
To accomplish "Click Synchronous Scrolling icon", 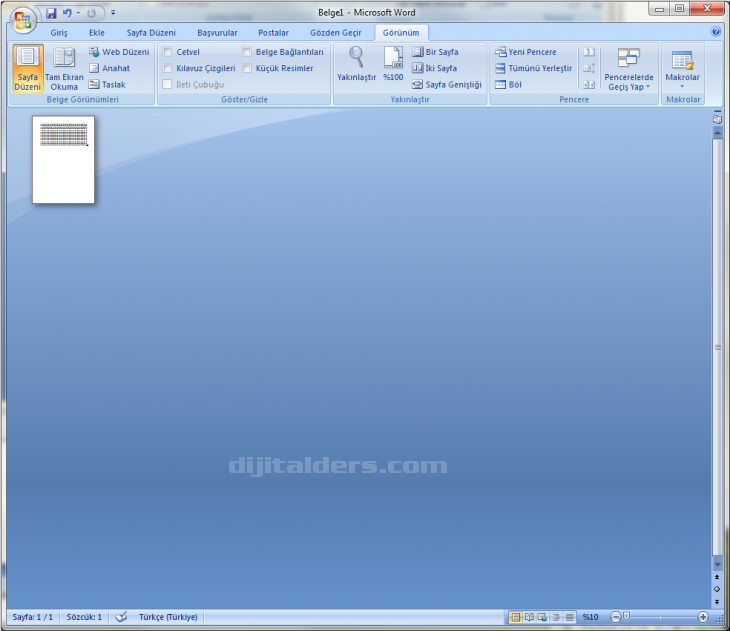I will tap(589, 68).
